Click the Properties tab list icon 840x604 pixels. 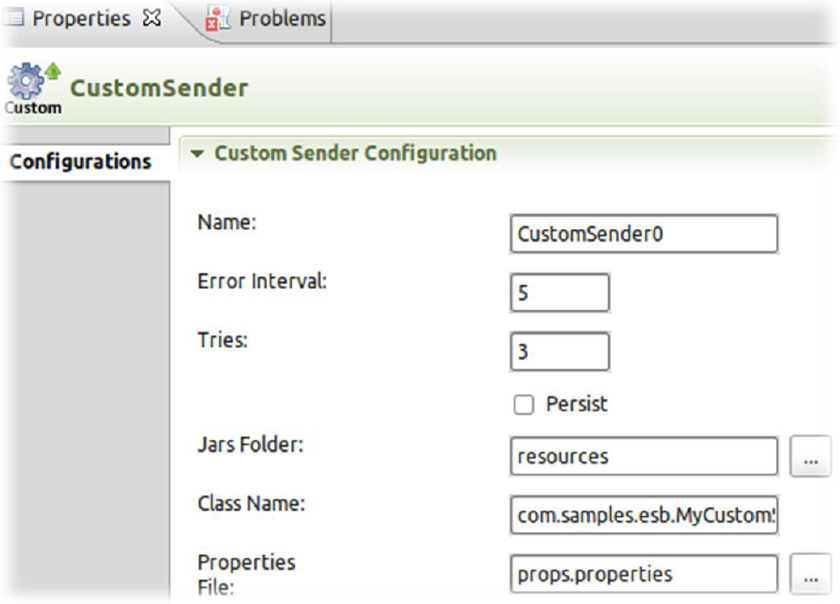click(x=15, y=19)
